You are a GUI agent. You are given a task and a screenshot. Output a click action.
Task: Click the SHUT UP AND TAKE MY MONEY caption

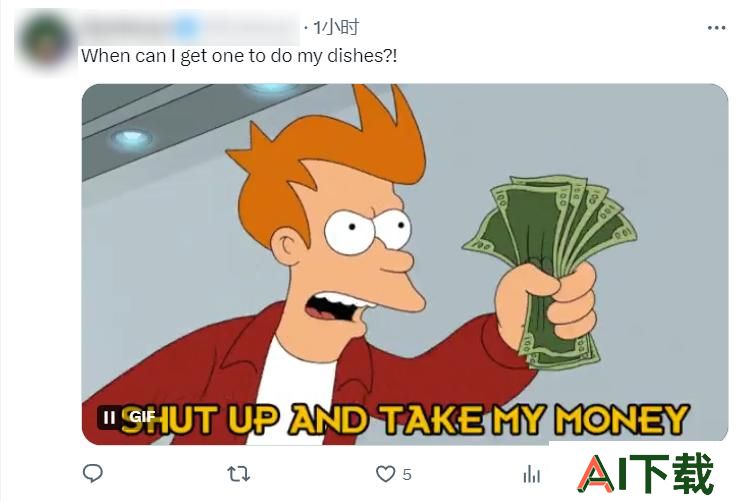[x=405, y=420]
